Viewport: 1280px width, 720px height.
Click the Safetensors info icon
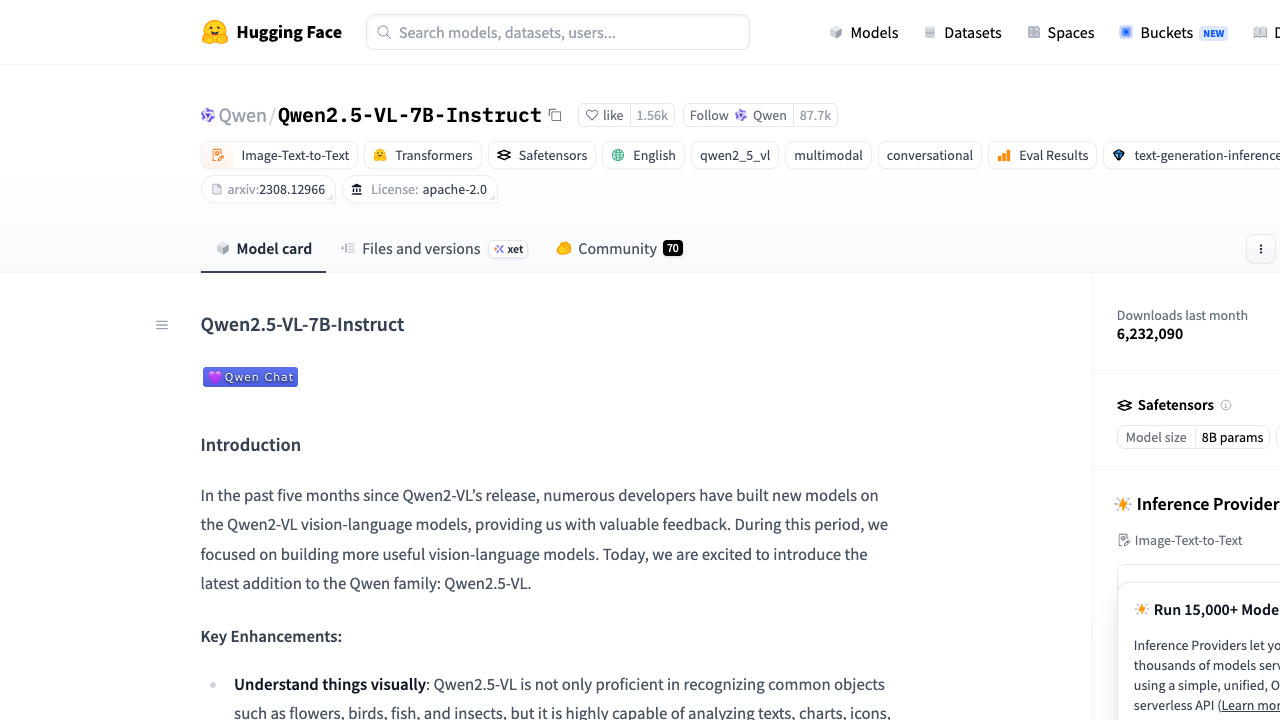pyautogui.click(x=1226, y=405)
